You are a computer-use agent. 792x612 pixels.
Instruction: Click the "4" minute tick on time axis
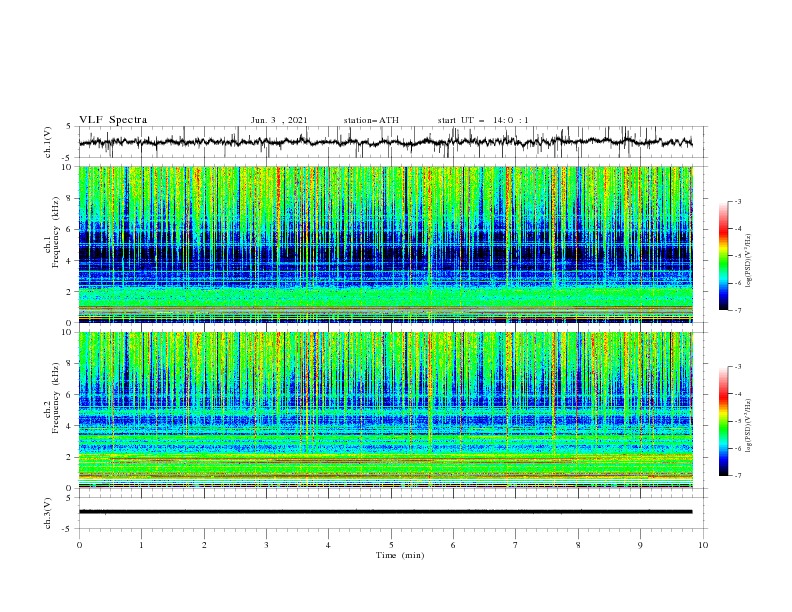click(329, 545)
